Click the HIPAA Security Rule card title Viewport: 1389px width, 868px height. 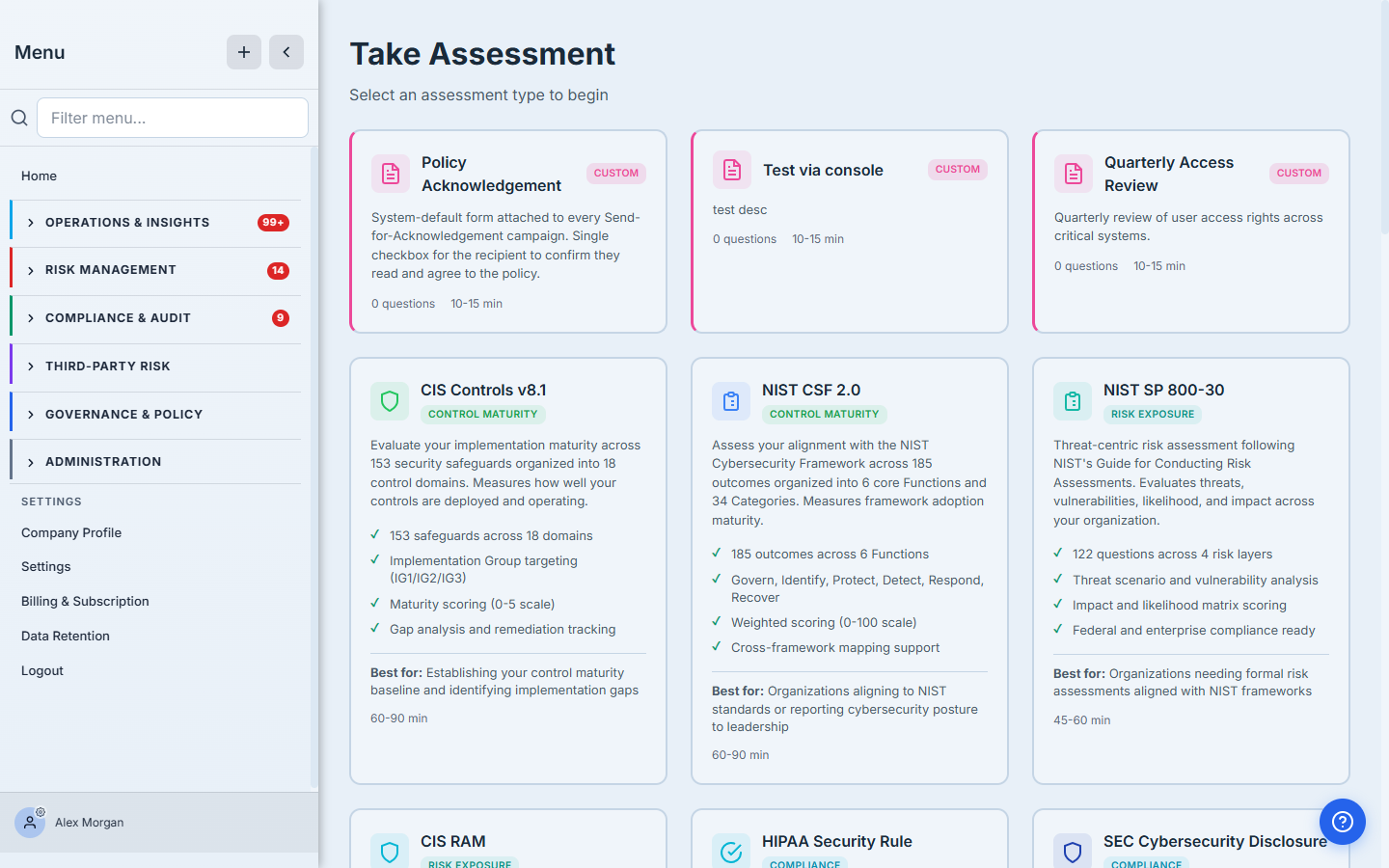(837, 841)
